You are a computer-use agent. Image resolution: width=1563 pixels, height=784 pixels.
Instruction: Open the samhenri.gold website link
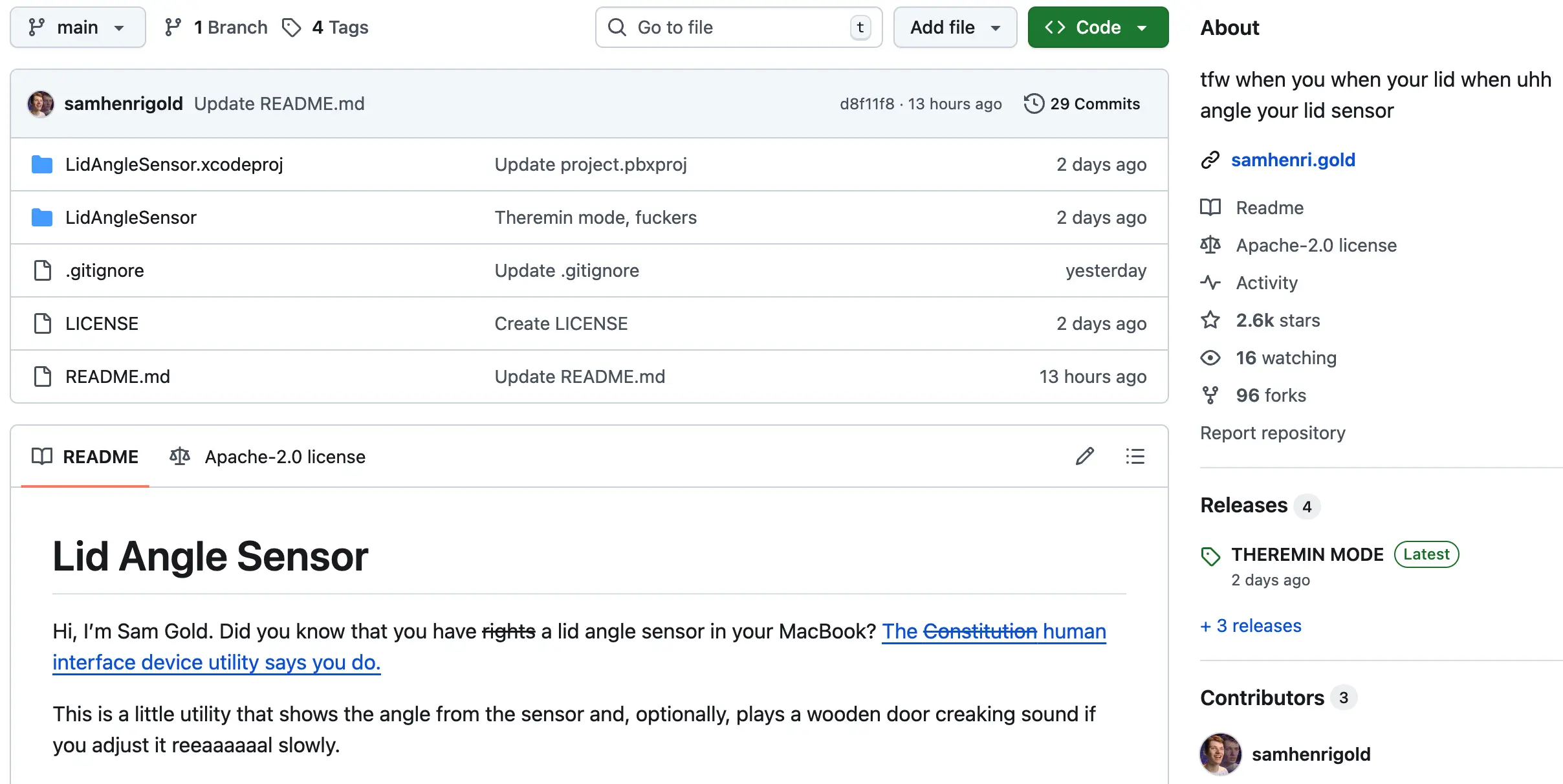pyautogui.click(x=1293, y=160)
